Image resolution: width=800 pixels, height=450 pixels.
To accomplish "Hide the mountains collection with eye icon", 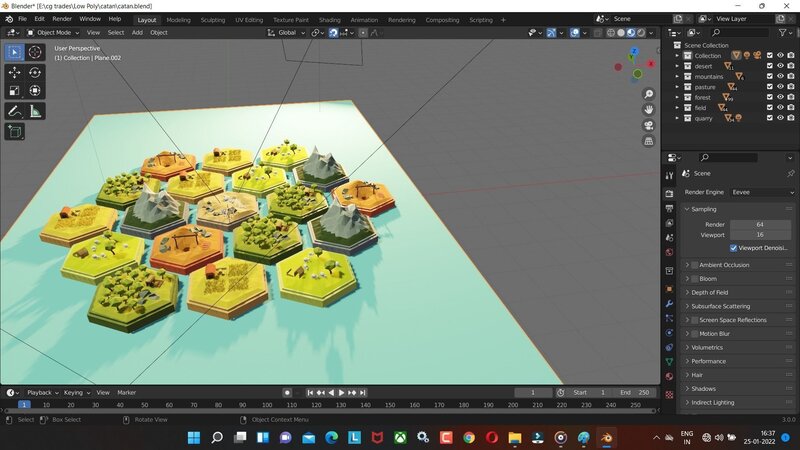I will click(780, 76).
